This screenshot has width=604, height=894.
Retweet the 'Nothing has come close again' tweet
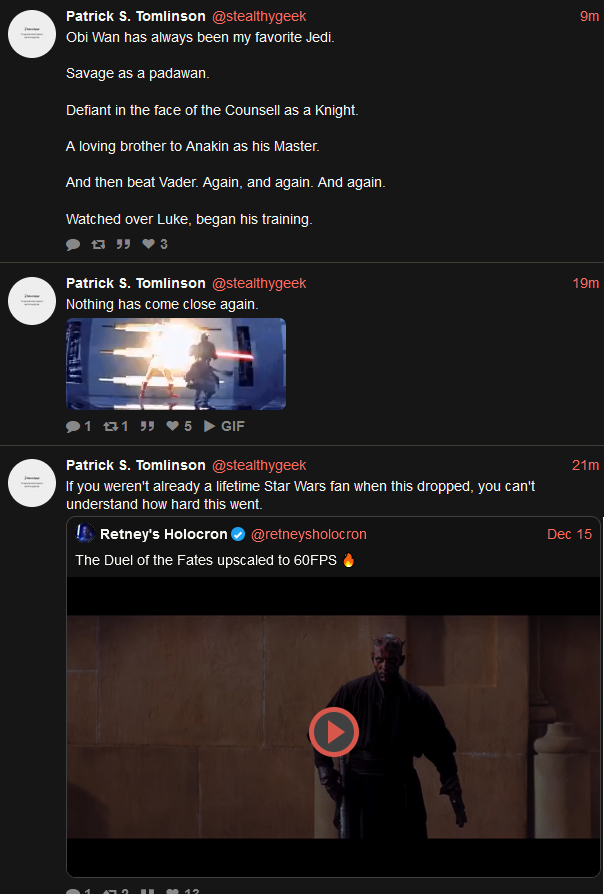click(116, 426)
